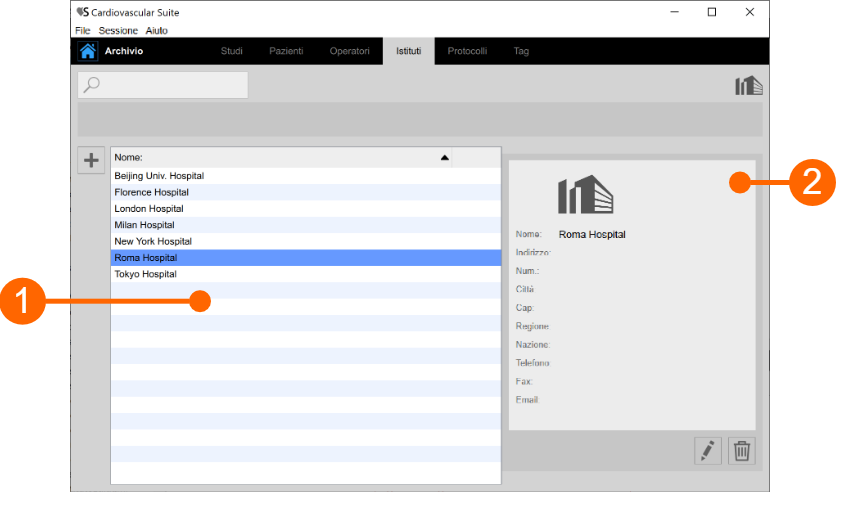Click the large building icon in details panel
Viewport: 860px width, 512px height.
(585, 194)
